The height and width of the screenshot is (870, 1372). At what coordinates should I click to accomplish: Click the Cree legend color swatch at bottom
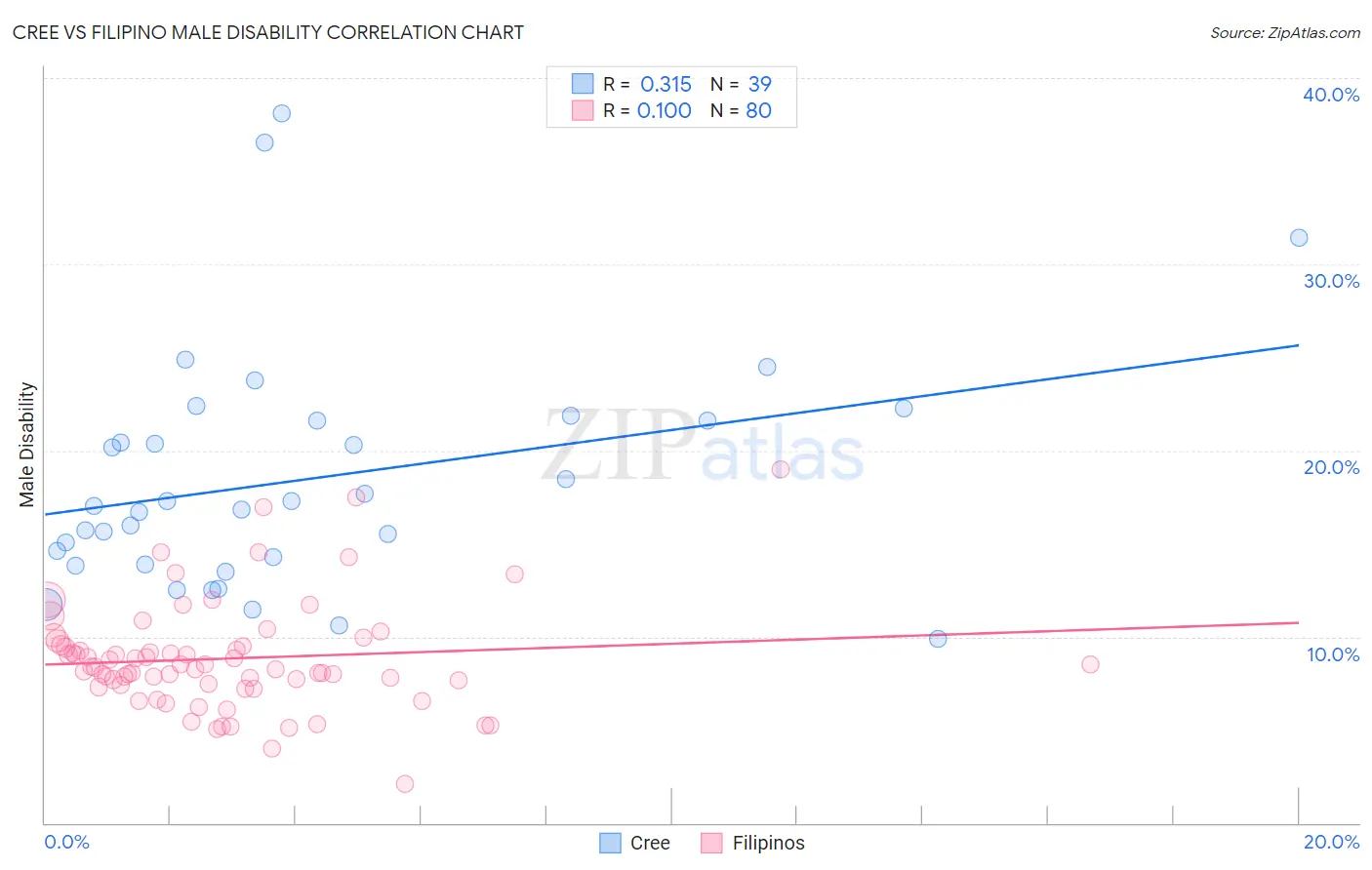pos(610,843)
